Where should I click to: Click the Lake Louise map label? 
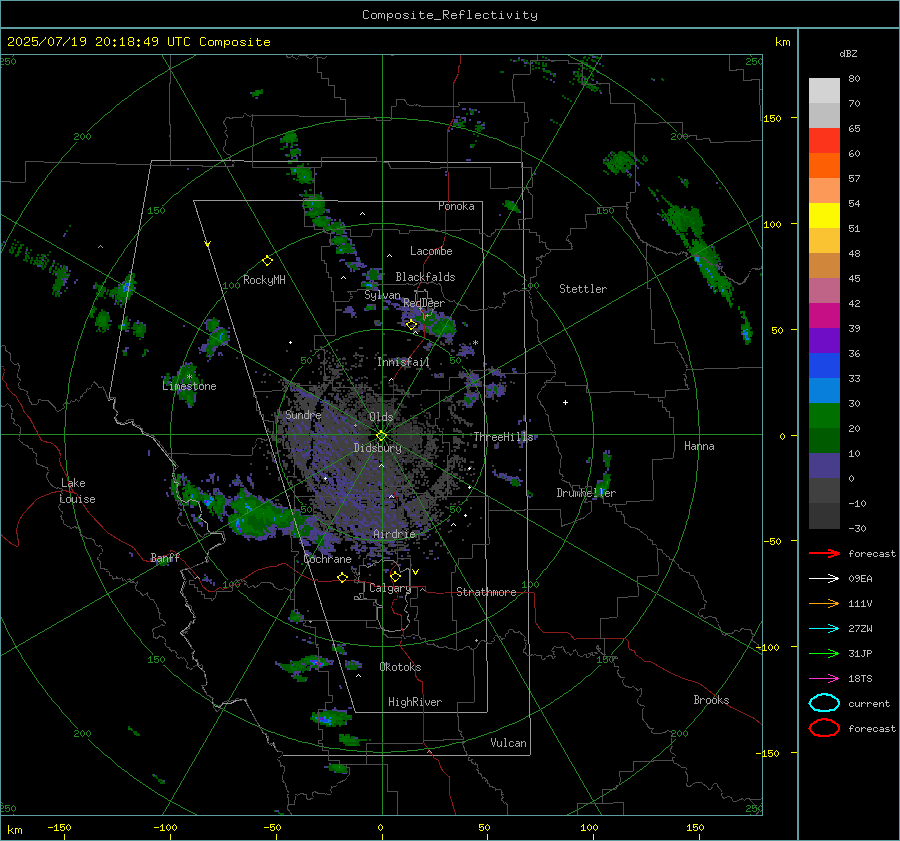(x=78, y=491)
